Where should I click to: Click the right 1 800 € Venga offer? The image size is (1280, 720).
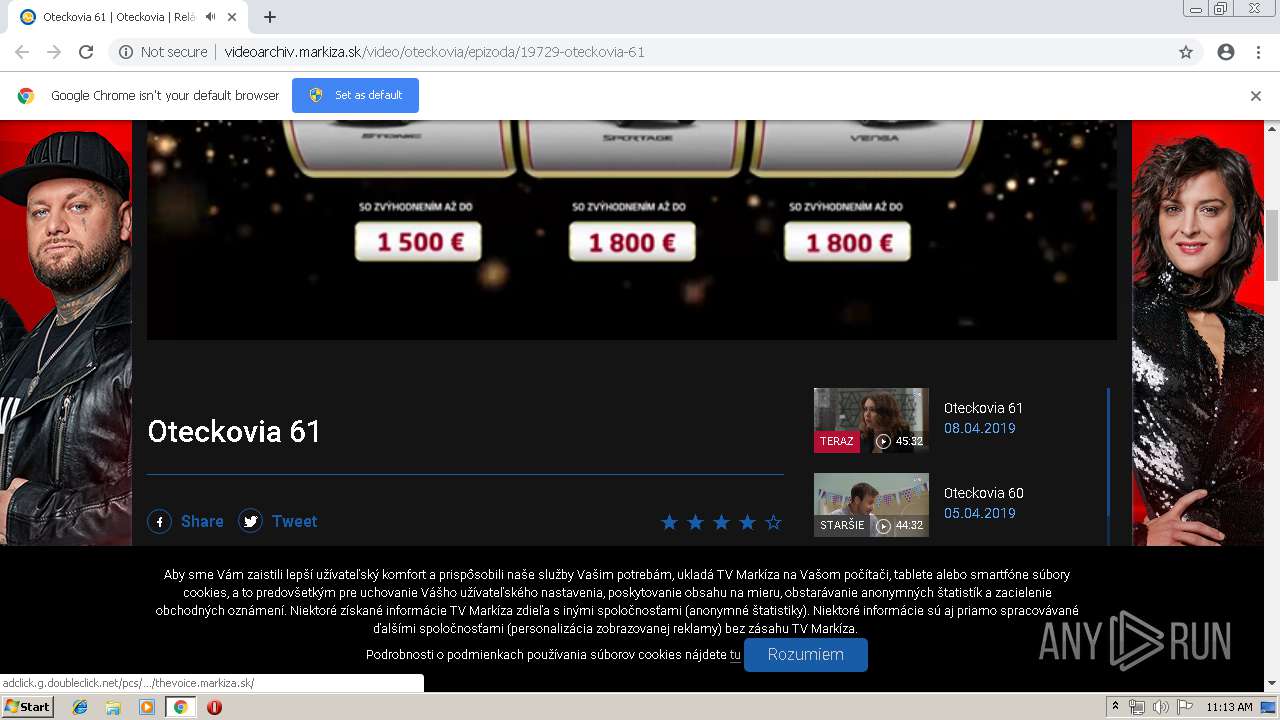[x=847, y=242]
